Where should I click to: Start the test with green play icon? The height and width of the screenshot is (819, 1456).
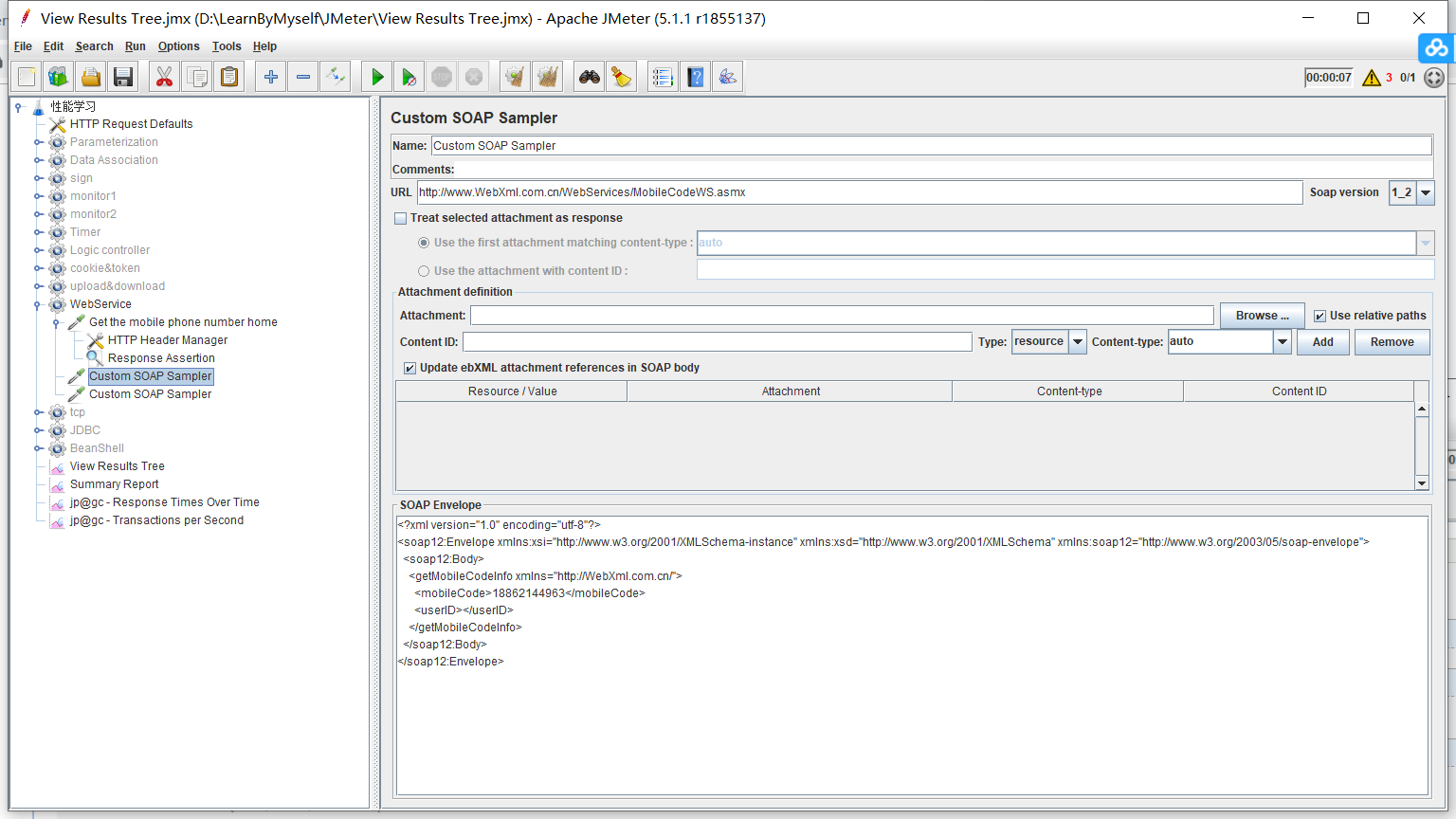tap(377, 77)
